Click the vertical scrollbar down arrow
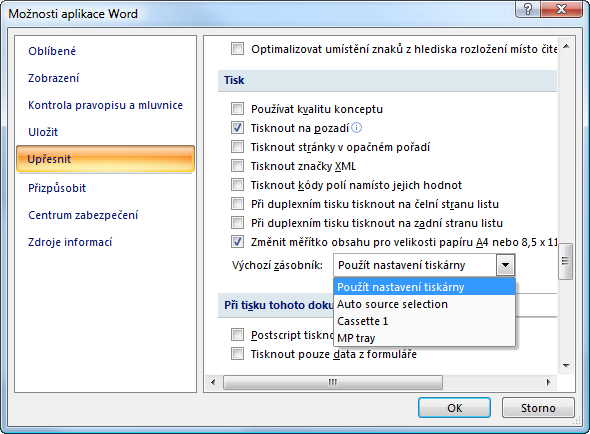The image size is (590, 434). pyautogui.click(x=566, y=365)
